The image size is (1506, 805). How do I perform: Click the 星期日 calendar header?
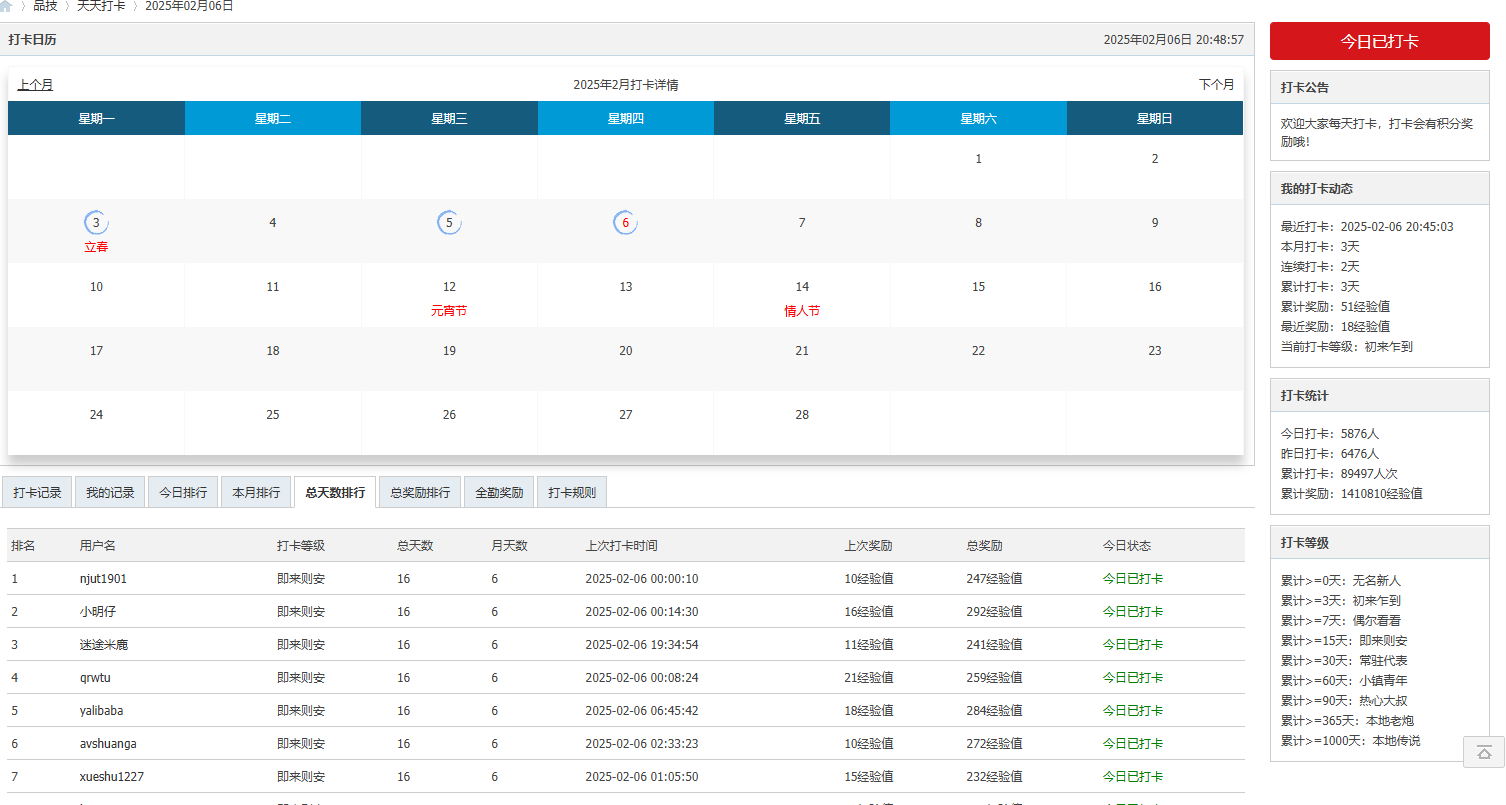1155,118
